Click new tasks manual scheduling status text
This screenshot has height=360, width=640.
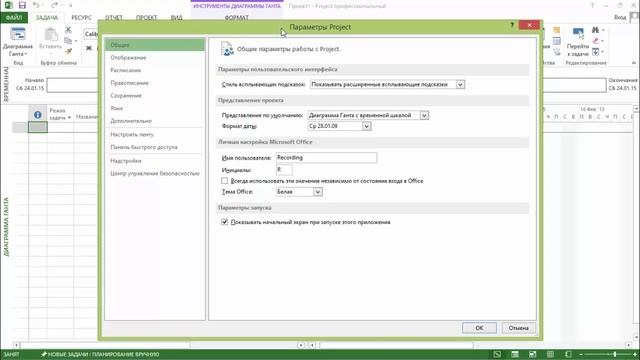(104, 354)
